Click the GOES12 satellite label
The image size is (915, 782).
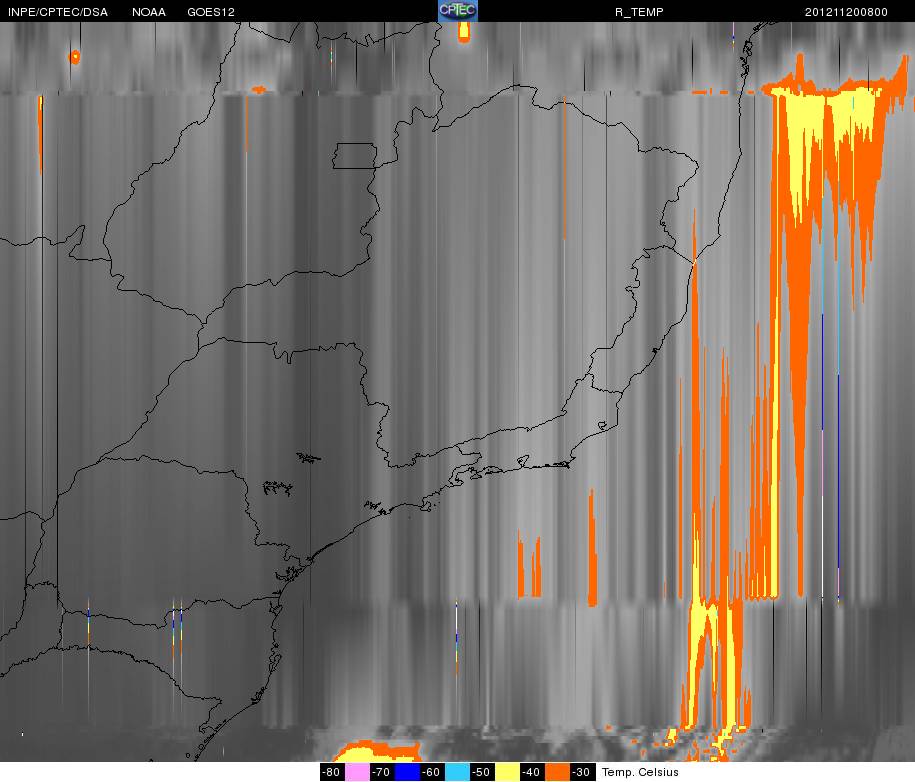click(211, 12)
